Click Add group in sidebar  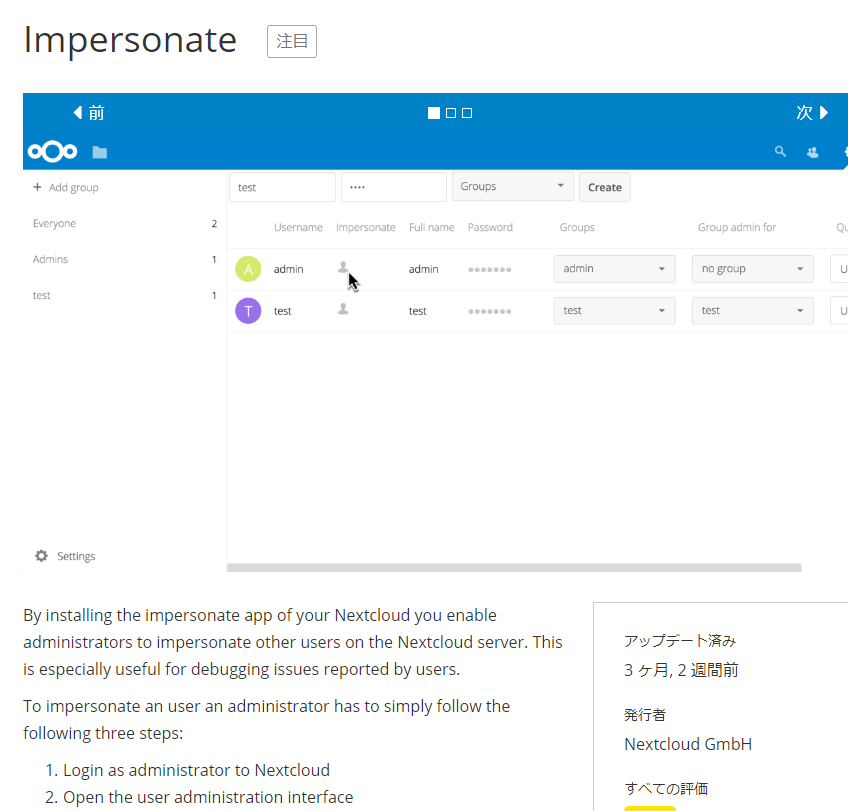pos(74,188)
